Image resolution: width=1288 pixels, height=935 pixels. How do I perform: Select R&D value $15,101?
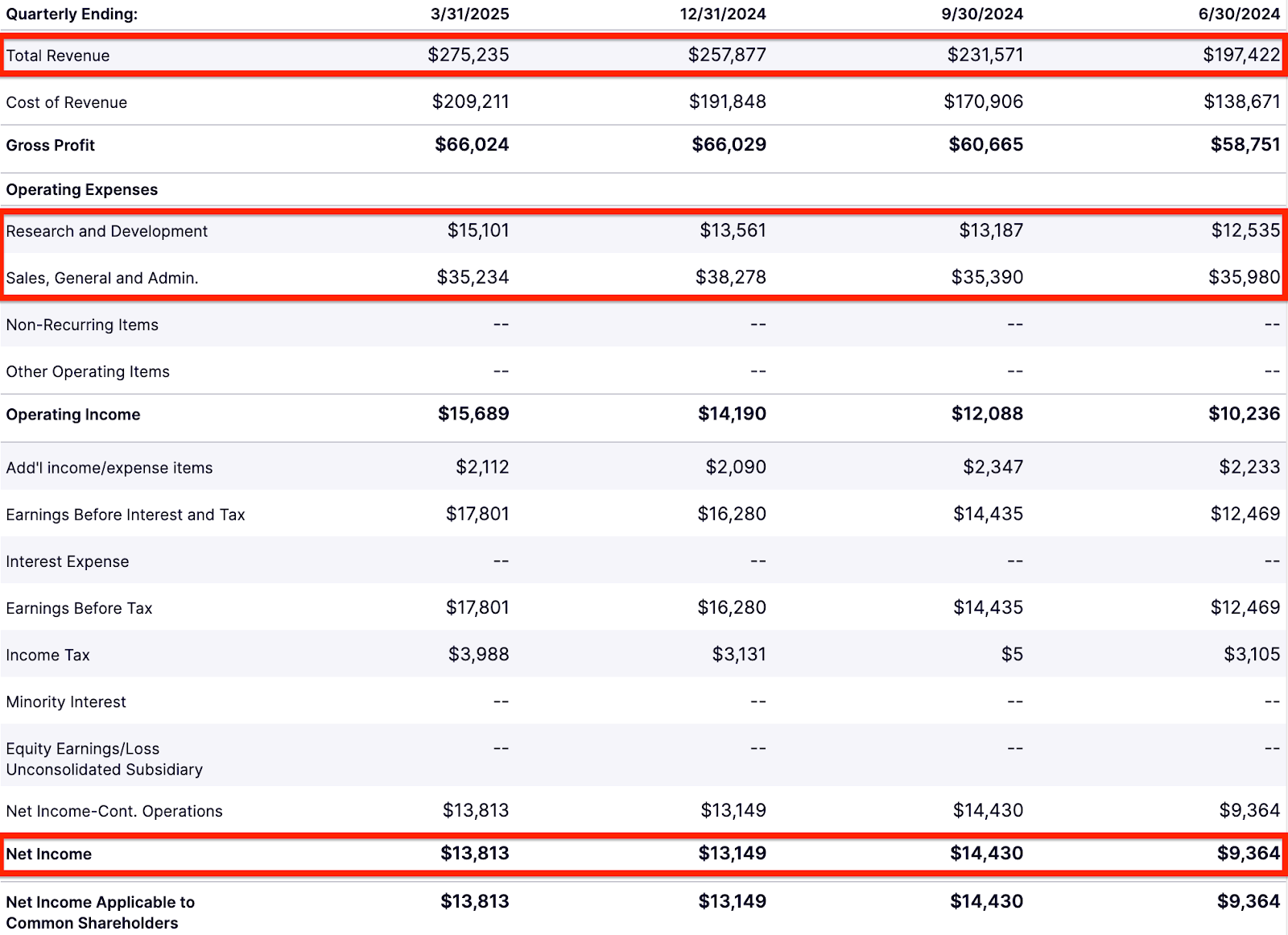478,230
